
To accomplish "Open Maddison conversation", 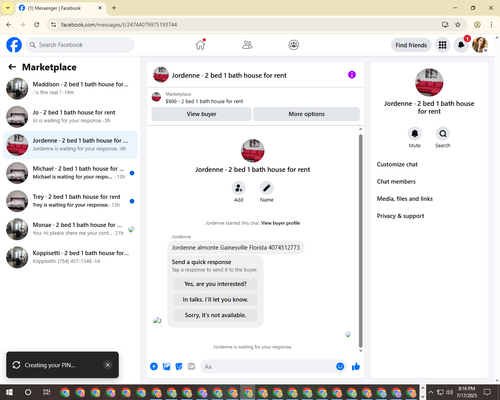I will pos(70,88).
